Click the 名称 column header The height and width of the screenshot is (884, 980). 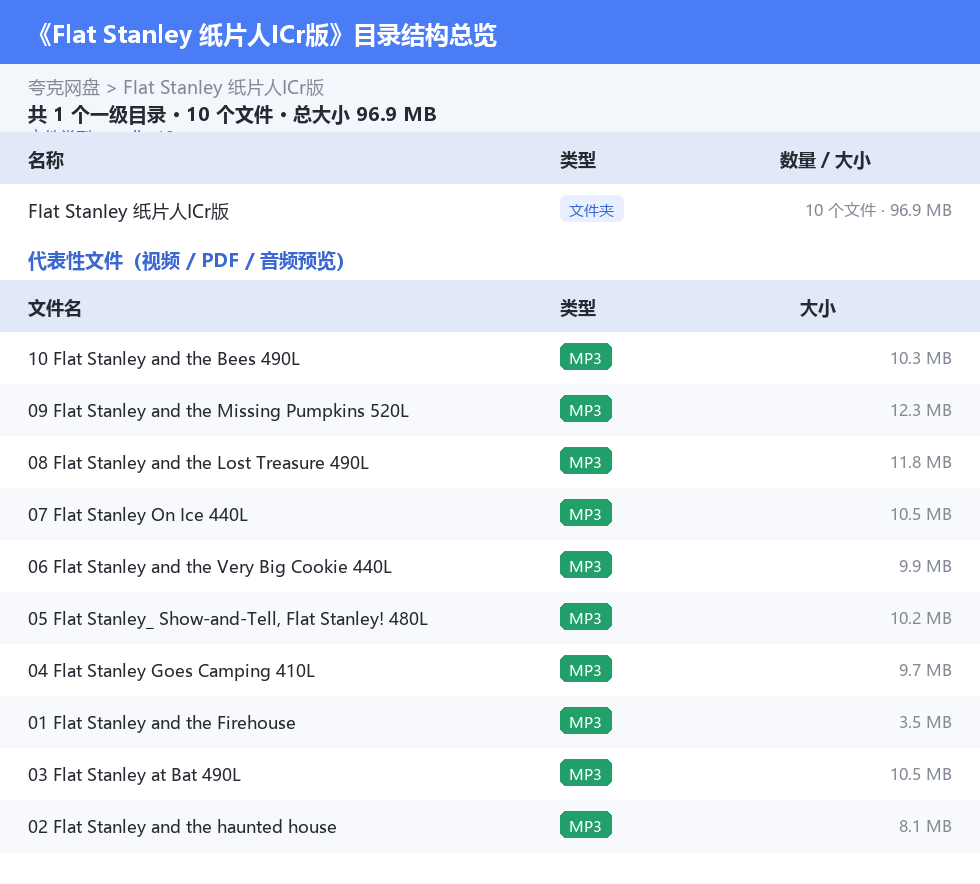pyautogui.click(x=46, y=160)
